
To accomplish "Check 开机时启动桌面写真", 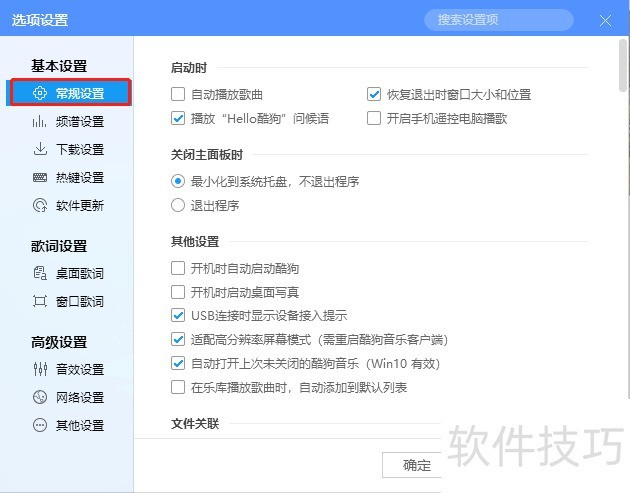I will coord(178,292).
